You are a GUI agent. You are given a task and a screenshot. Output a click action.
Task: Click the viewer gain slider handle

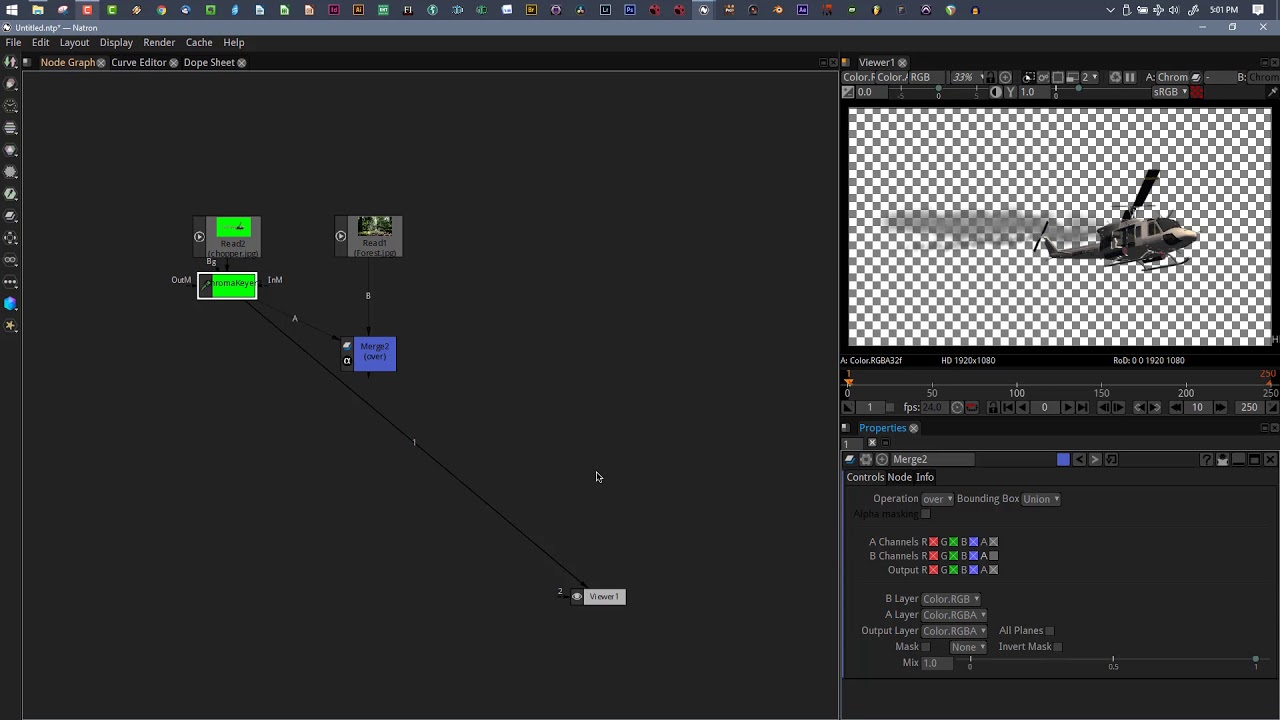tap(938, 89)
